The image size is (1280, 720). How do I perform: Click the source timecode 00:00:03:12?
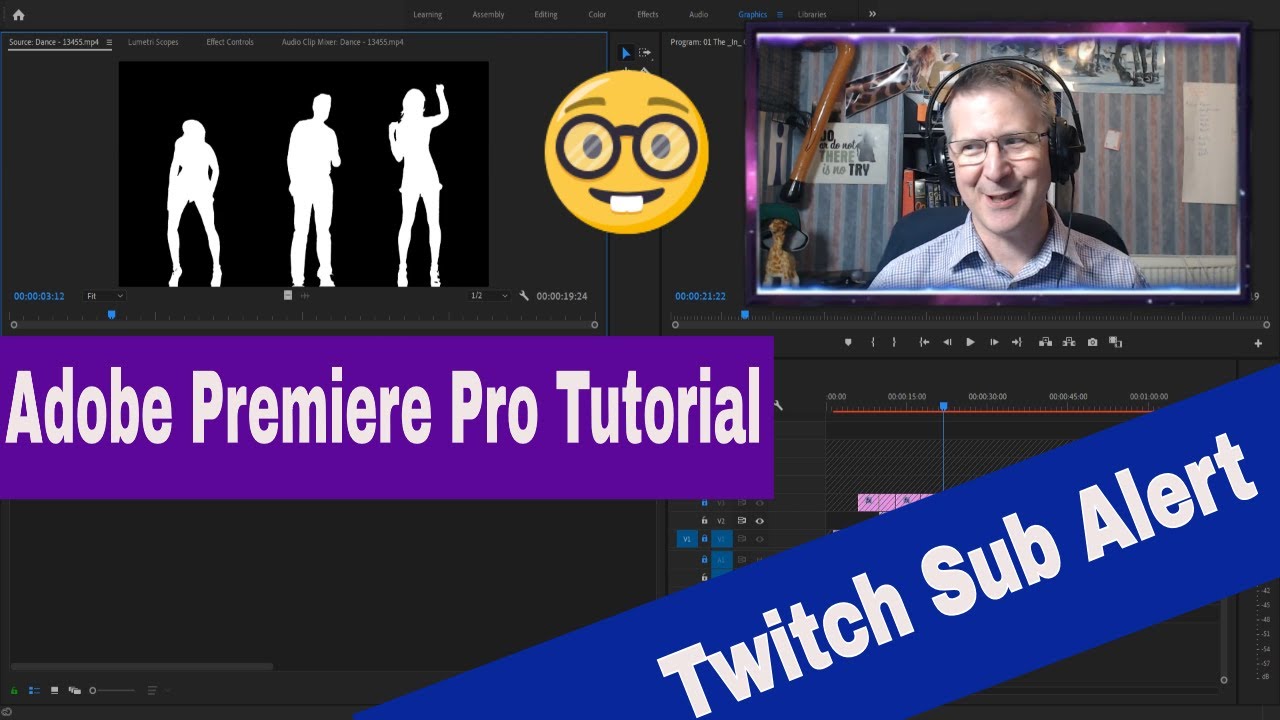pos(39,296)
